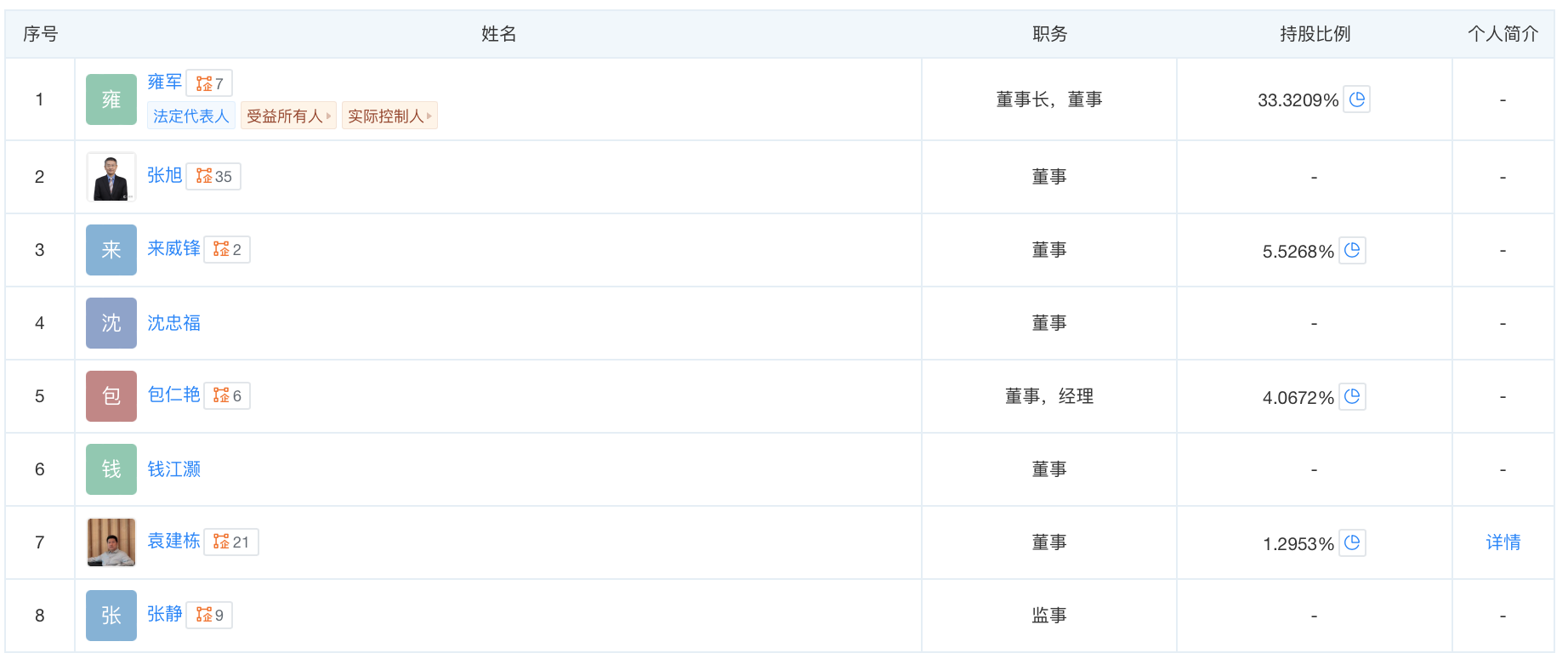Screen dimensions: 1568x670
Task: Expand the 受益所有人 tag
Action: coord(288,116)
